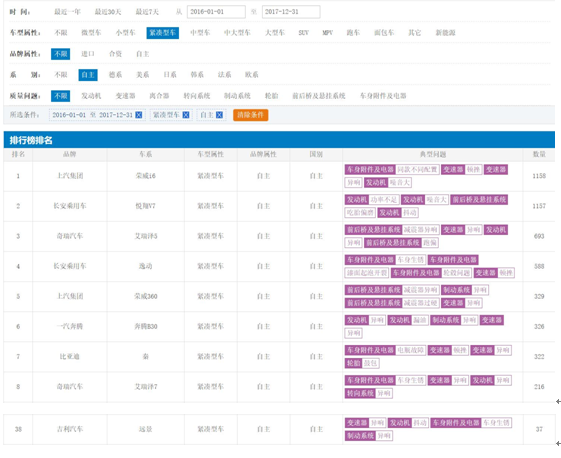
Task: Choose vehicle type 微型车
Action: point(91,33)
